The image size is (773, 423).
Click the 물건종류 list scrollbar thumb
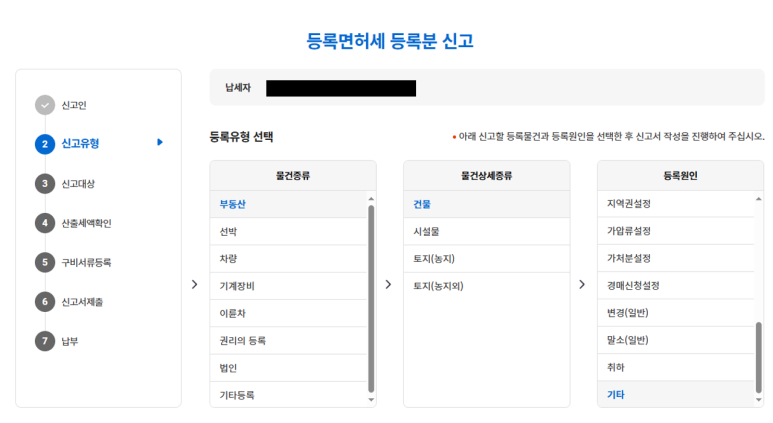[x=371, y=299]
